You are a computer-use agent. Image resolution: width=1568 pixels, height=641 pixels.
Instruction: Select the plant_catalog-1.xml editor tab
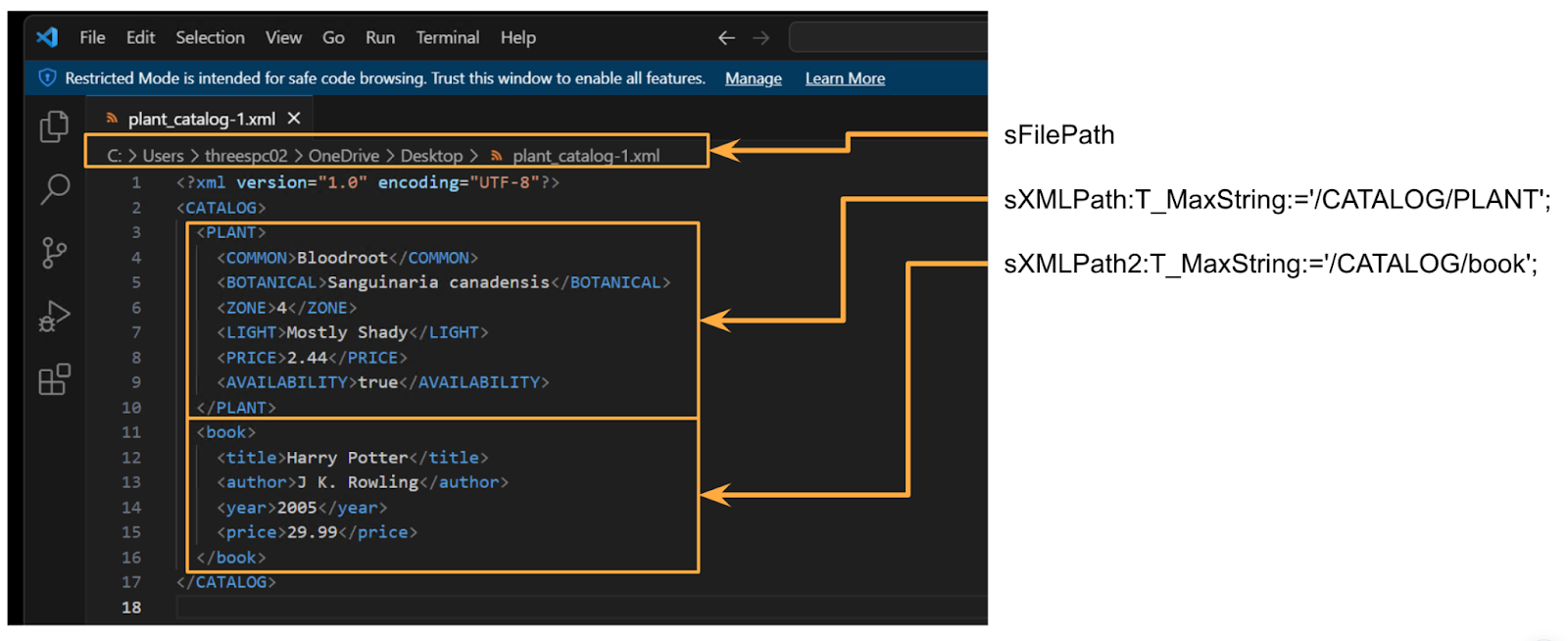201,119
